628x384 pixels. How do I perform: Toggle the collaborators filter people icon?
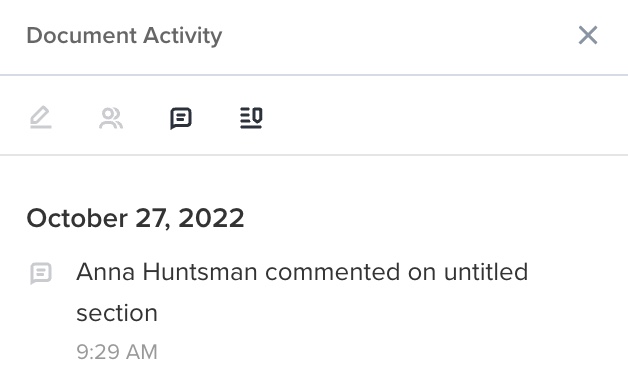(111, 118)
